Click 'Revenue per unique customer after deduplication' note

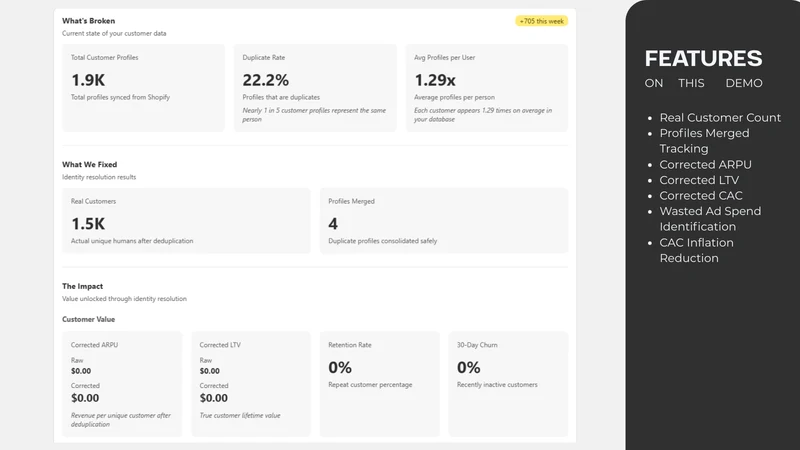(x=121, y=420)
